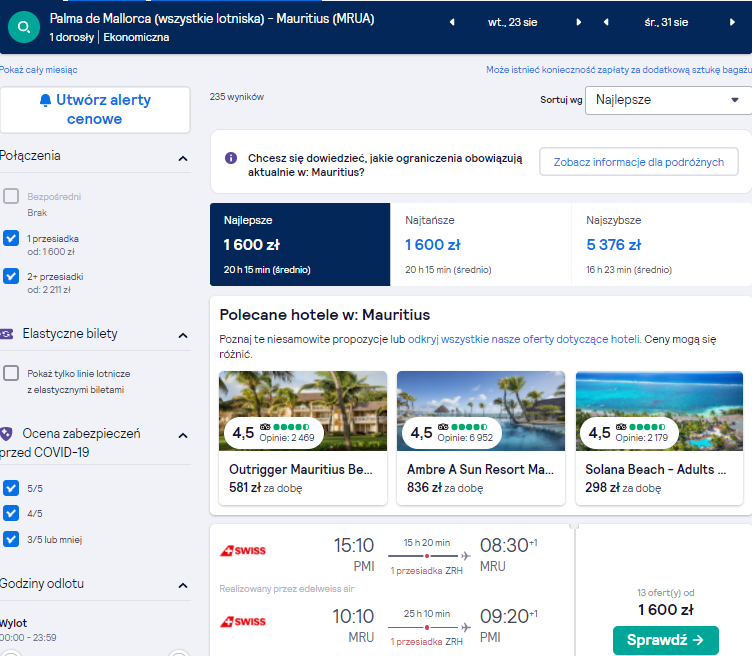Switch to the Najtańsze tab
This screenshot has width=752, height=656.
click(x=481, y=245)
